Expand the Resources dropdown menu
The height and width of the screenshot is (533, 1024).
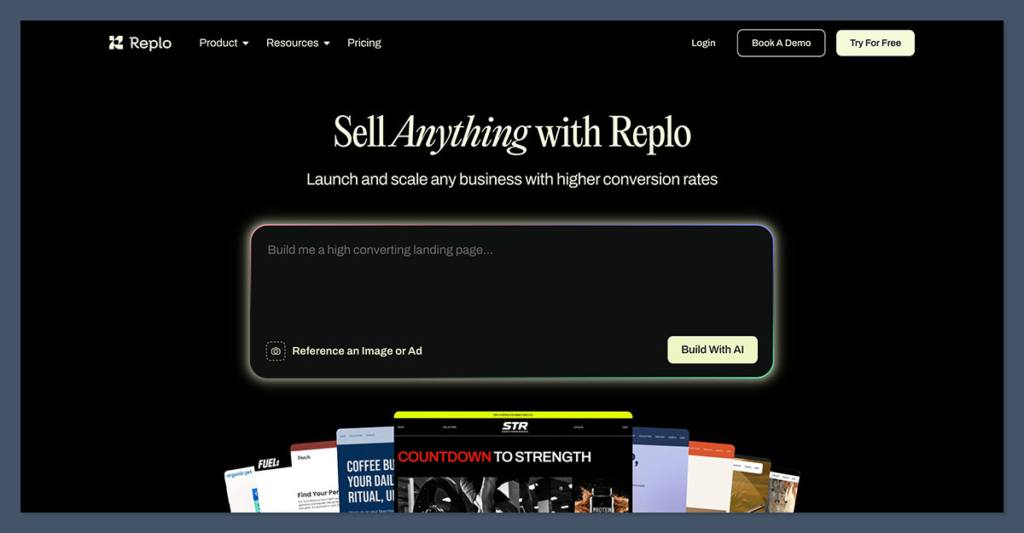298,43
